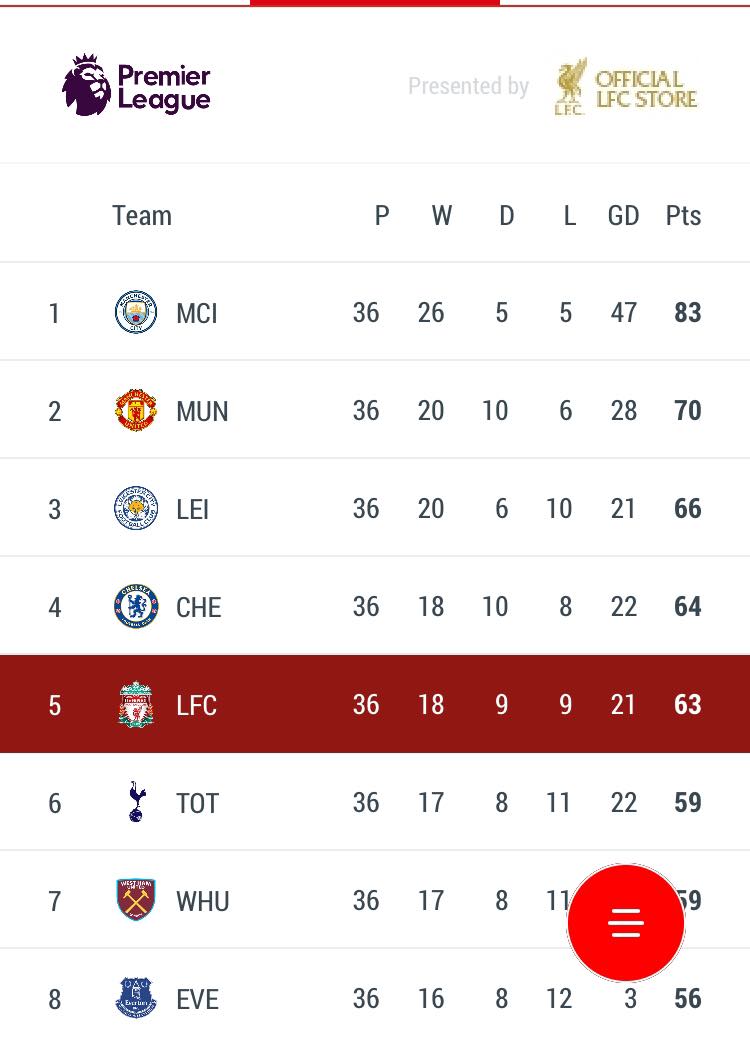Viewport: 750px width, 1039px height.
Task: Select the active red tab indicator at top
Action: 374,3
